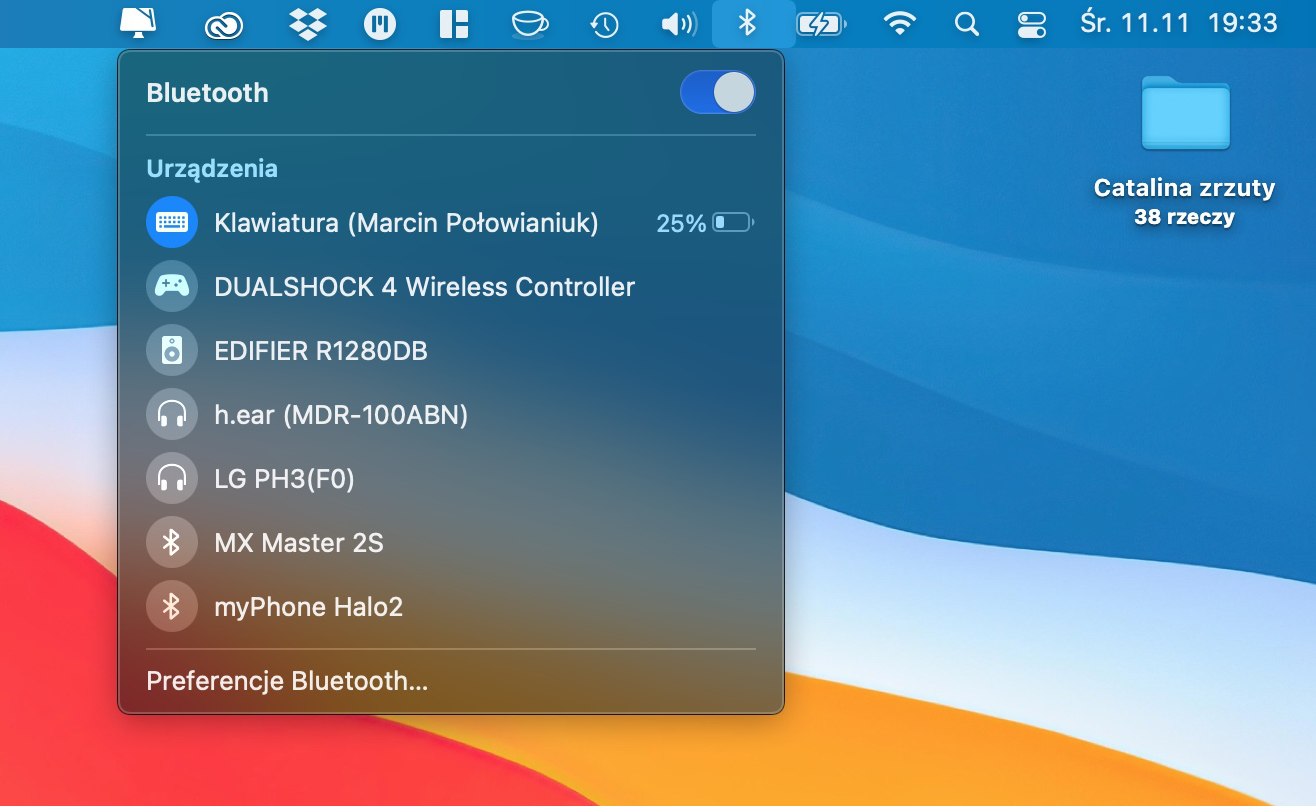This screenshot has height=806, width=1316.
Task: Open Spotlight search magnifier icon
Action: (966, 24)
